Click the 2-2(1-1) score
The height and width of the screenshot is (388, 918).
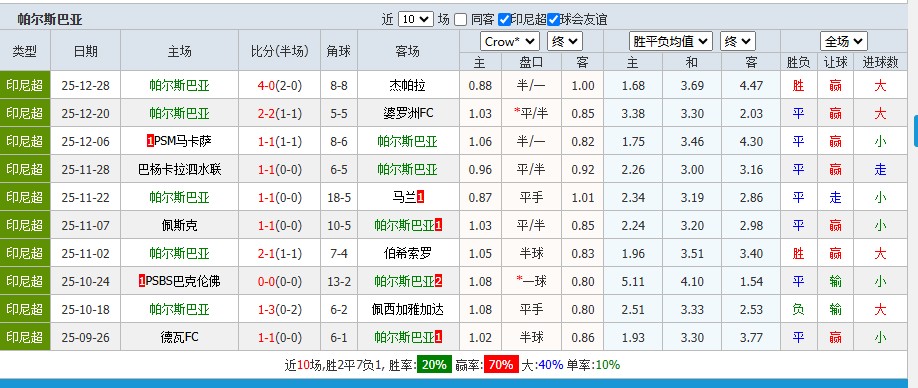click(x=279, y=113)
